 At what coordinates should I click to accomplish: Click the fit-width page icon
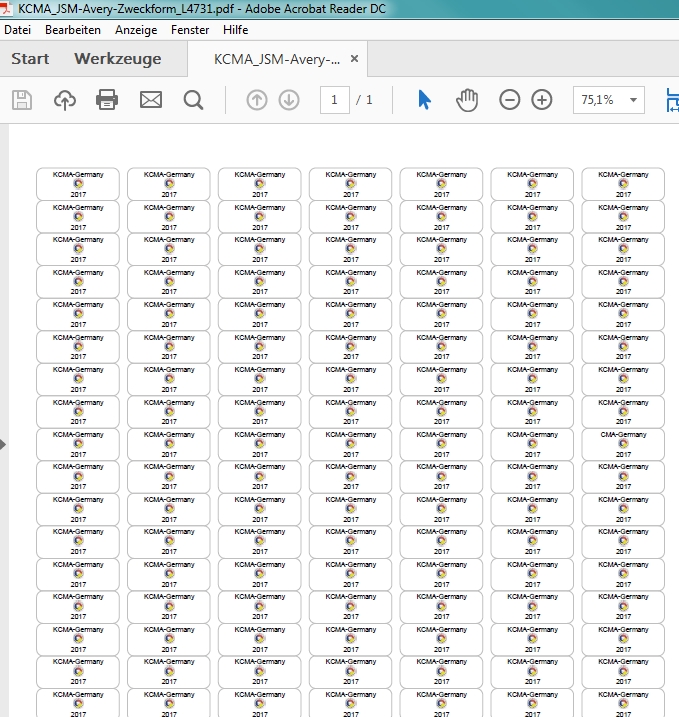pos(673,100)
